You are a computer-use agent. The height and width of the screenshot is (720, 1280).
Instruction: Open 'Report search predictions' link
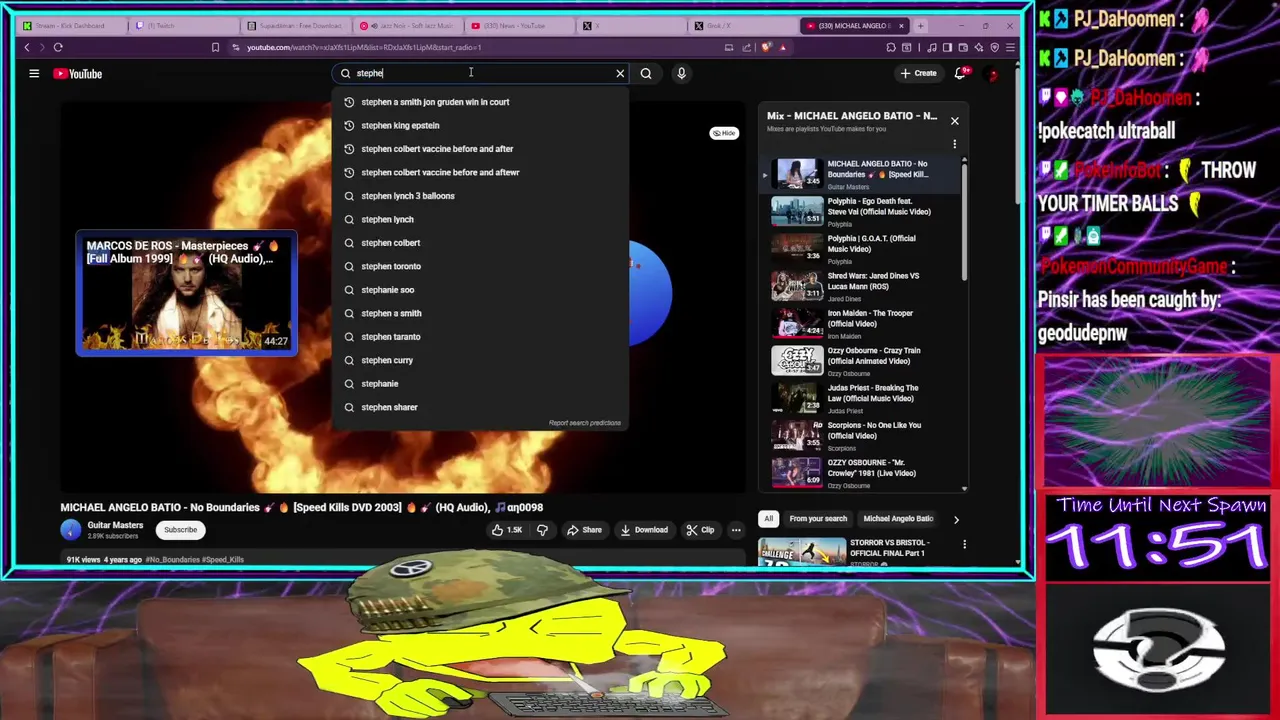pyautogui.click(x=585, y=423)
